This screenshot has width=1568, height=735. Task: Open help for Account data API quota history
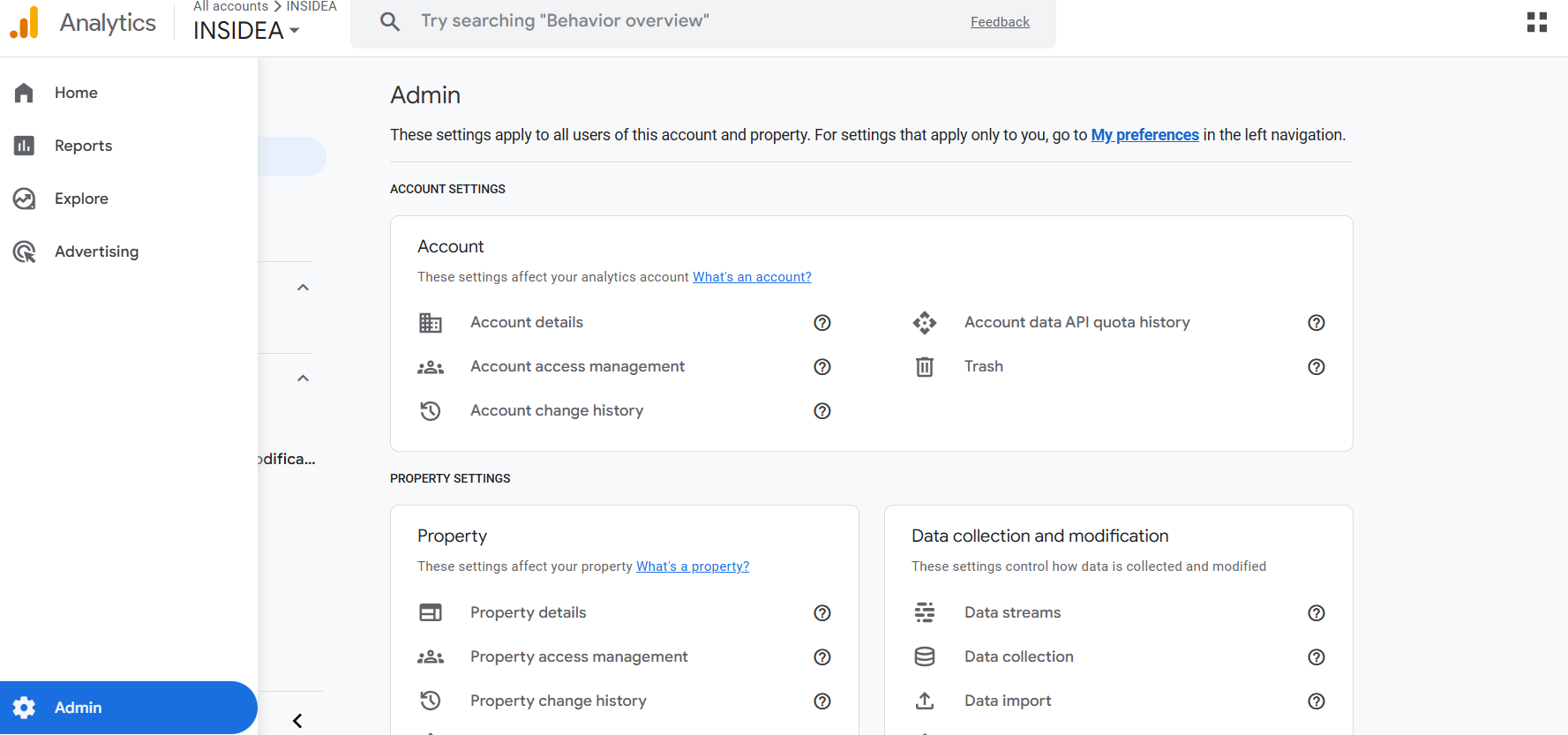click(x=1317, y=323)
